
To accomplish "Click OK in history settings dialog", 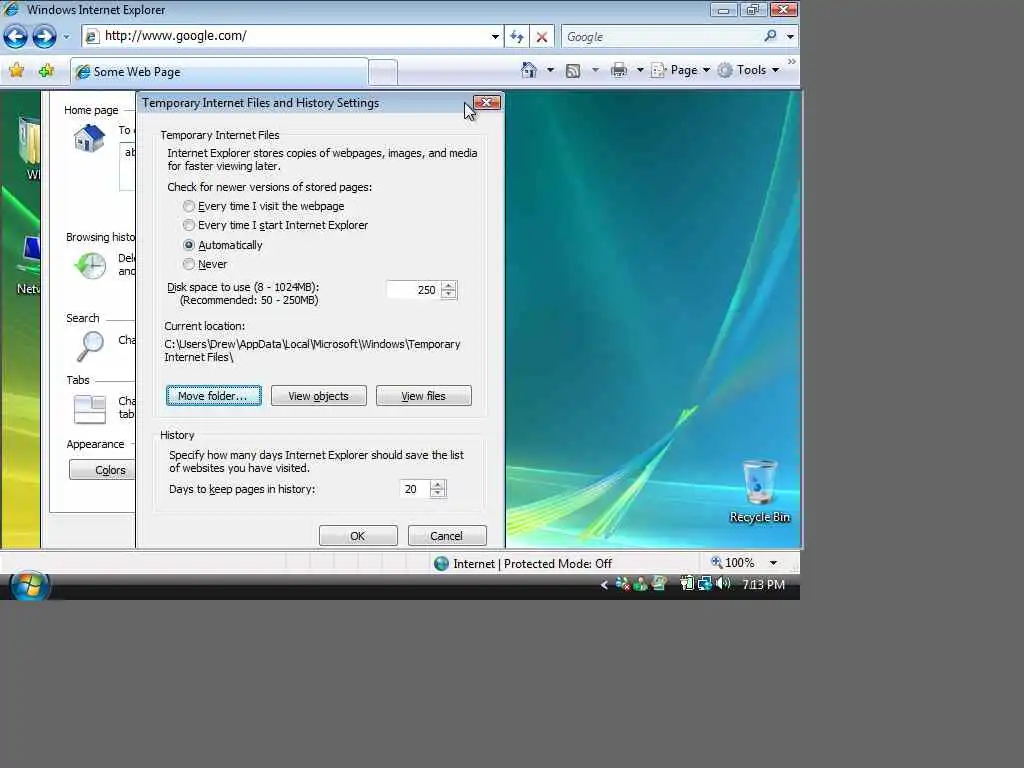I will pyautogui.click(x=358, y=536).
